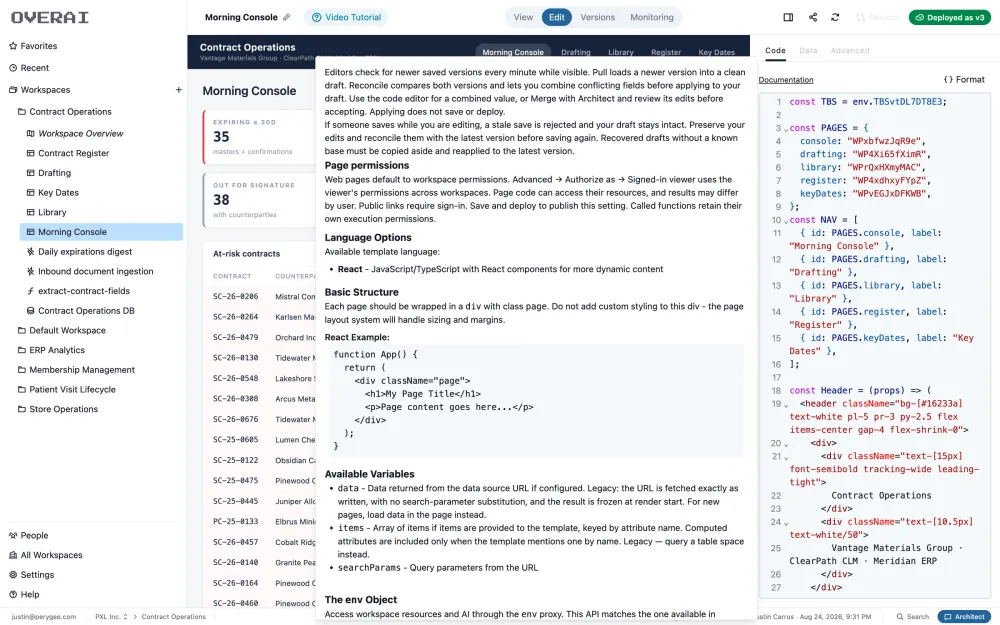Click the plus icon next to Workspaces
The height and width of the screenshot is (625, 1000).
pyautogui.click(x=179, y=90)
